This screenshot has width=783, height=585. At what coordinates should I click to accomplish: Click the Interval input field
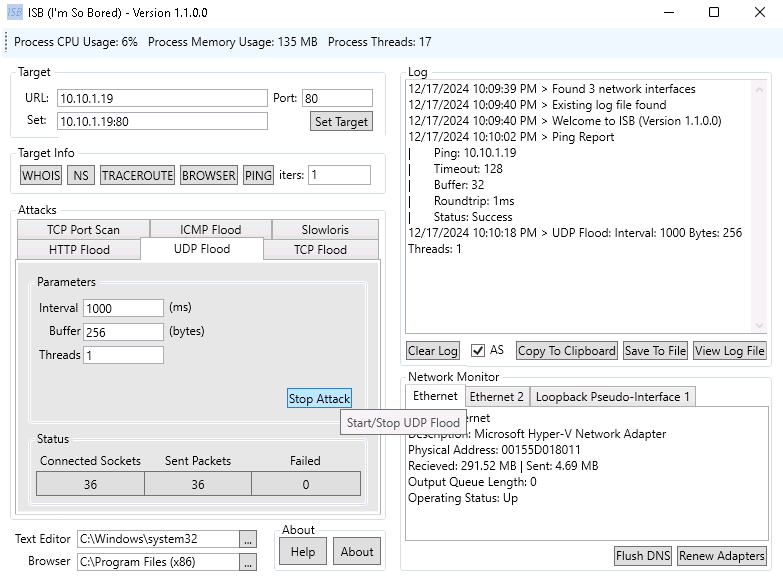tap(123, 308)
